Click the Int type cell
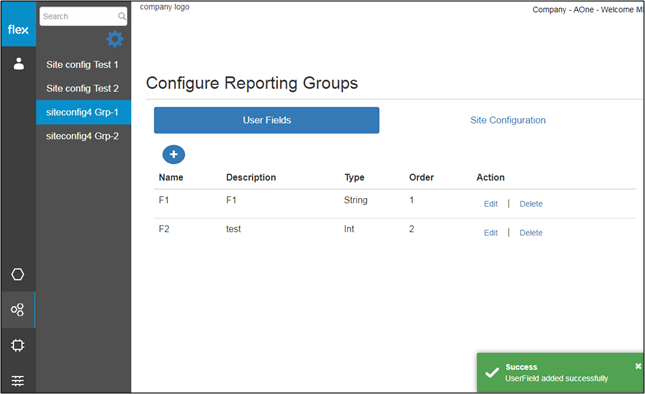Screen dimensions: 645x394 click(349, 229)
